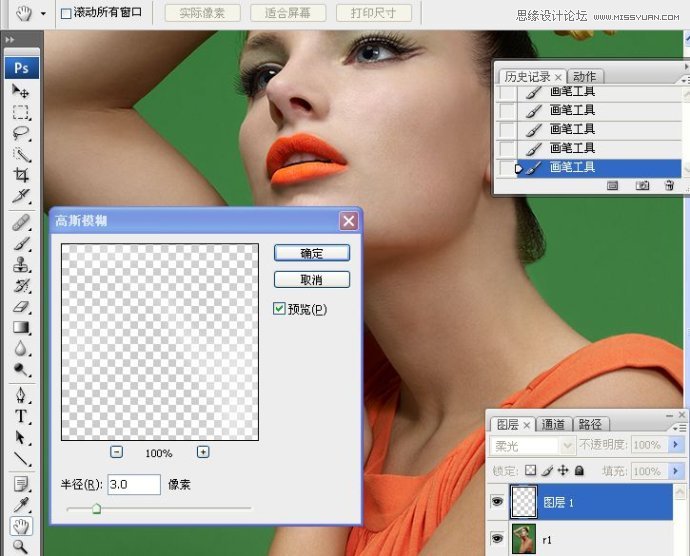690x556 pixels.
Task: Switch to the 图层 tab
Action: (507, 424)
